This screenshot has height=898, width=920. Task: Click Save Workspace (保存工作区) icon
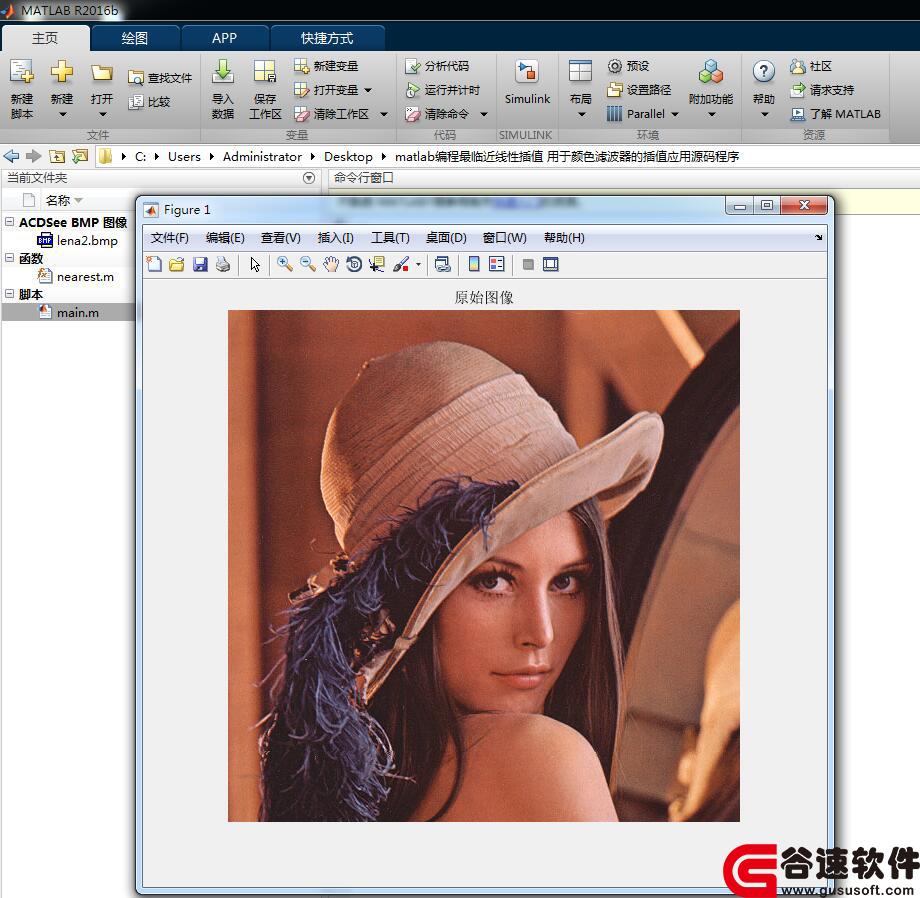(x=265, y=72)
